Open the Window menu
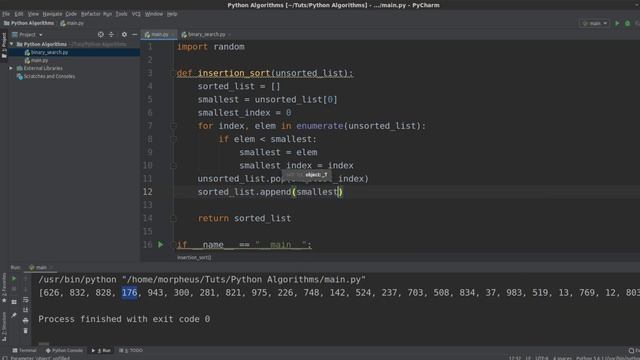Viewport: 640px width, 360px height. 154,14
